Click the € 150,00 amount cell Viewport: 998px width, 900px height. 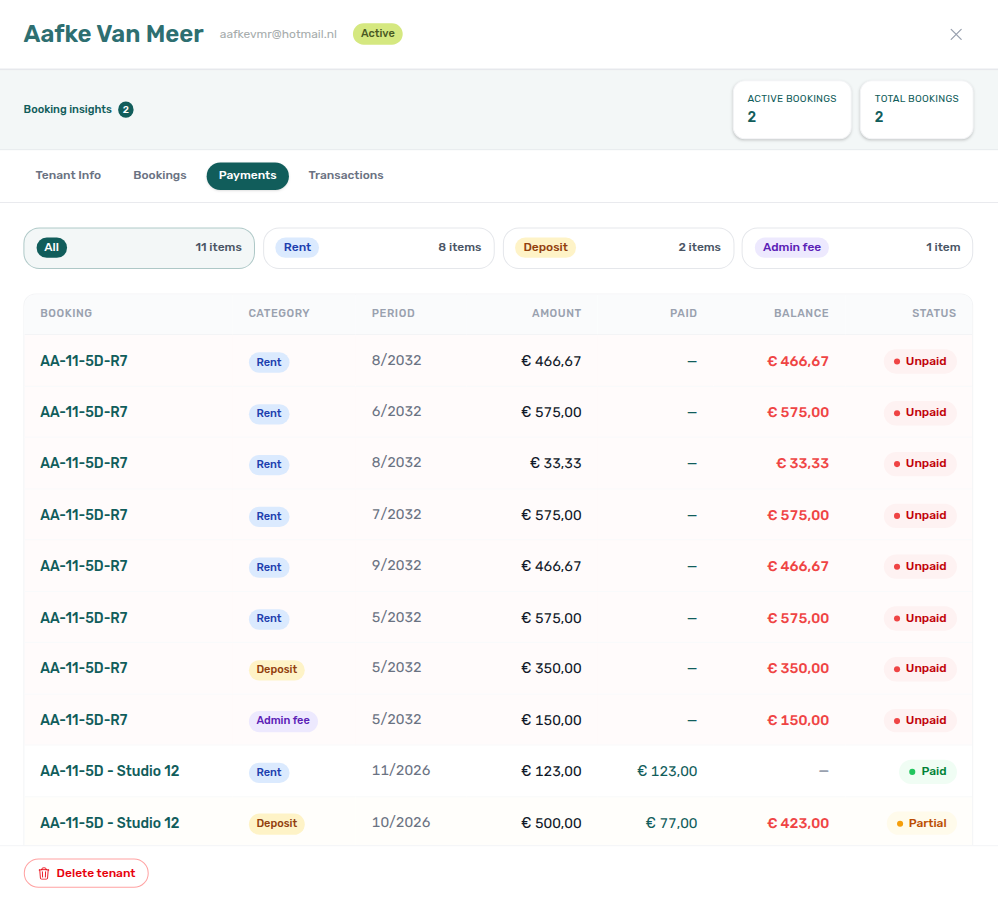[x=551, y=721]
